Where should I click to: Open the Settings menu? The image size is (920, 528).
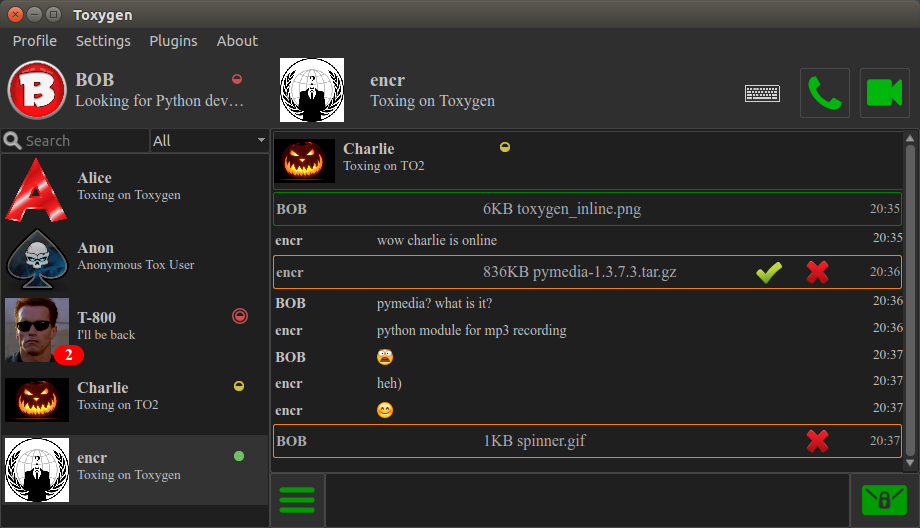pyautogui.click(x=103, y=41)
